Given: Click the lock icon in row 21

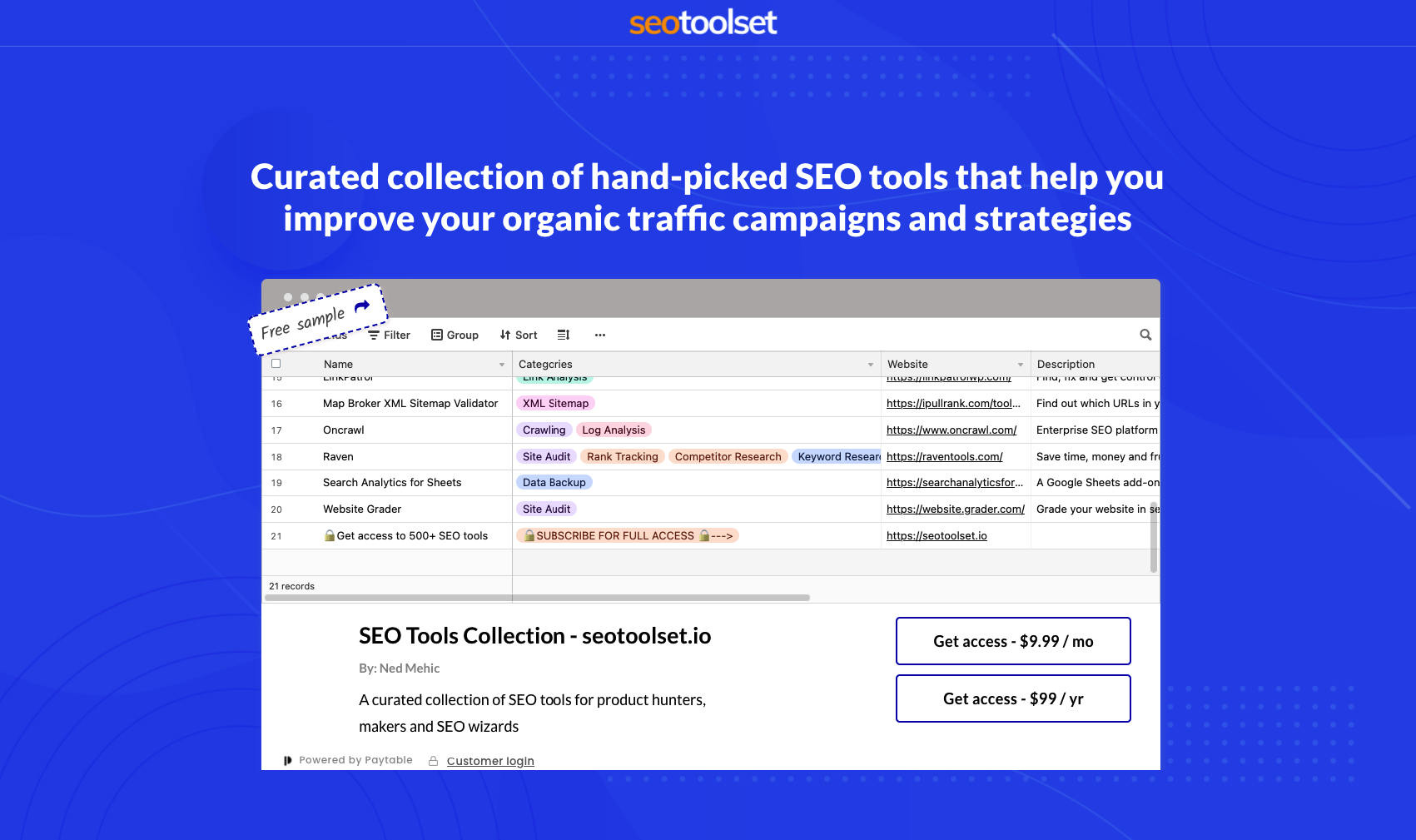Looking at the screenshot, I should click(x=330, y=535).
